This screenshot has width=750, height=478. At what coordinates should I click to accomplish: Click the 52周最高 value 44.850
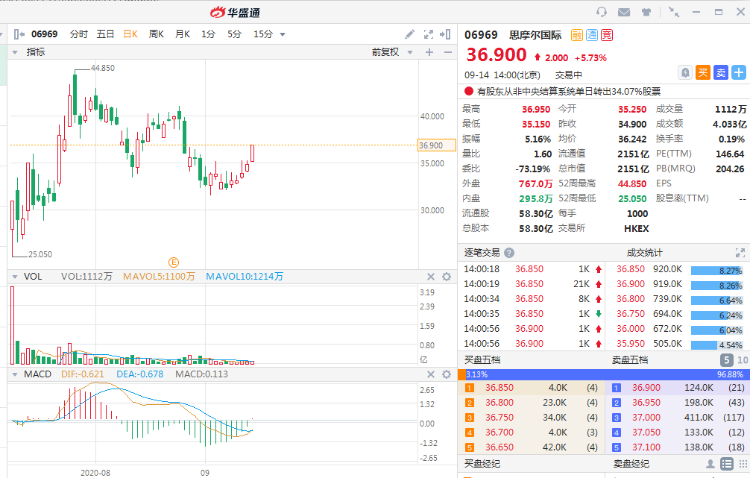pyautogui.click(x=632, y=184)
